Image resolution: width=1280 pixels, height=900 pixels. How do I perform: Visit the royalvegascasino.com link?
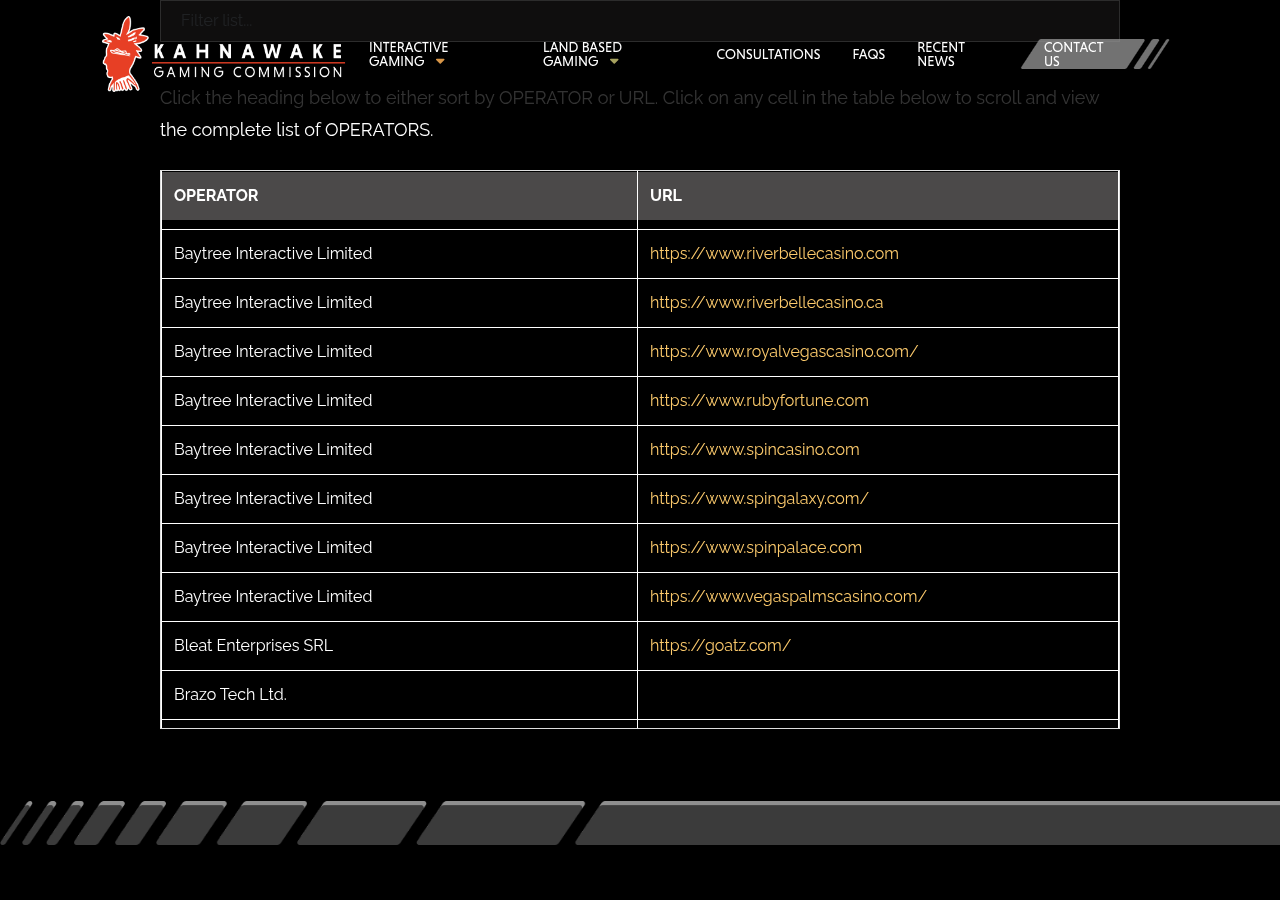(784, 352)
